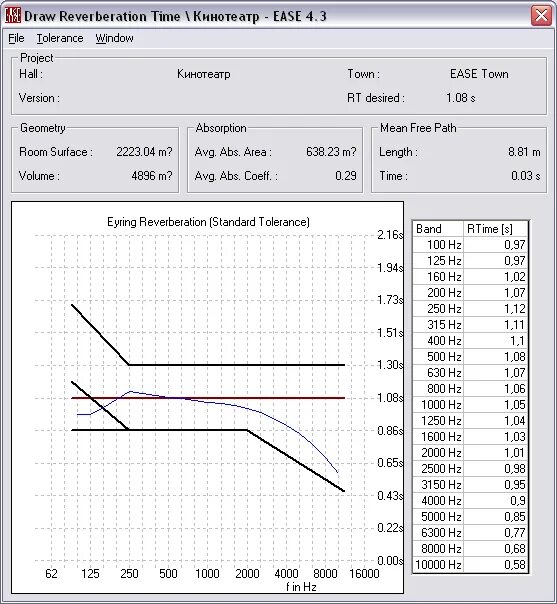Select the 4000 Hz band row
Image resolution: width=557 pixels, height=604 pixels.
470,500
